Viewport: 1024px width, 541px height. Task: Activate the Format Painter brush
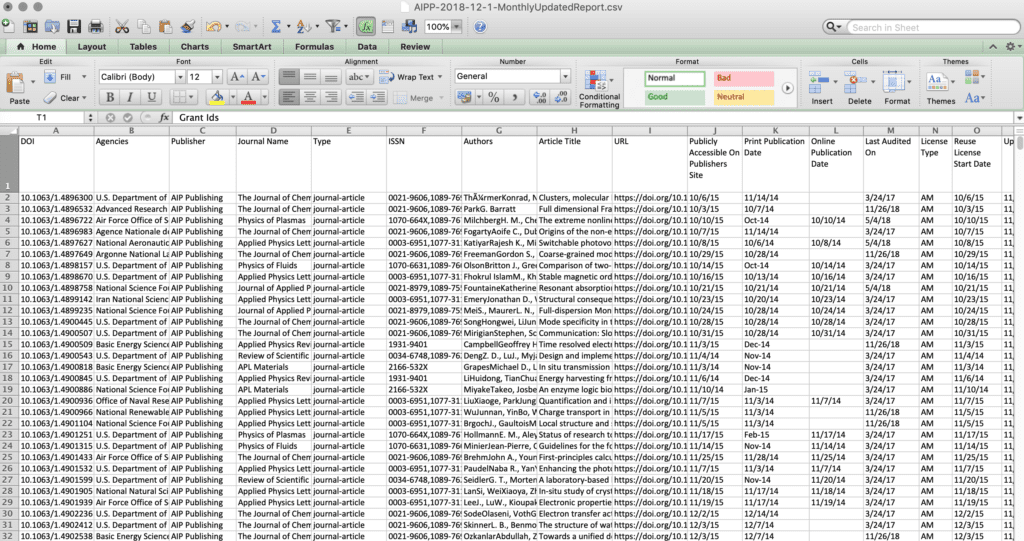188,27
